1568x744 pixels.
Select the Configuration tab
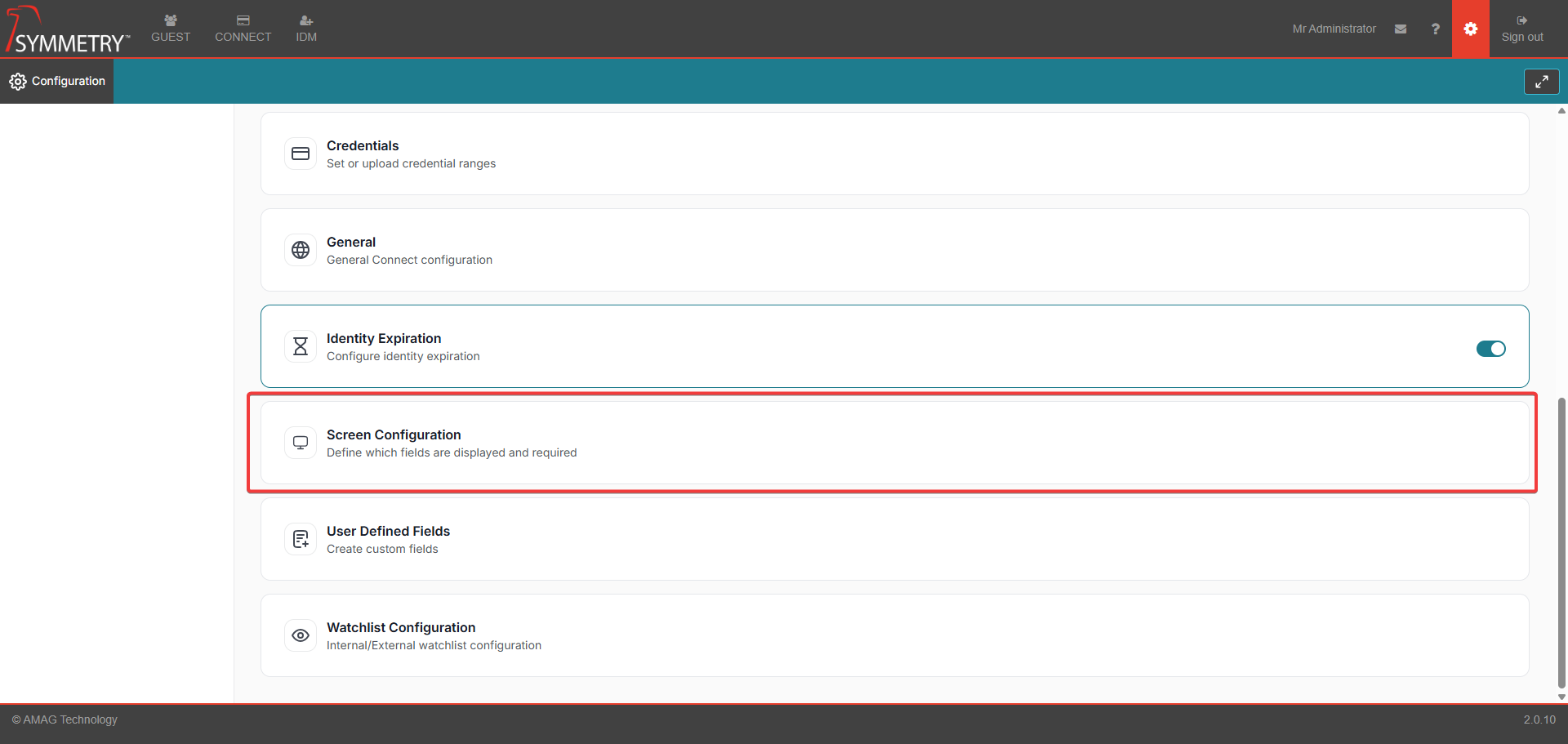[x=57, y=81]
